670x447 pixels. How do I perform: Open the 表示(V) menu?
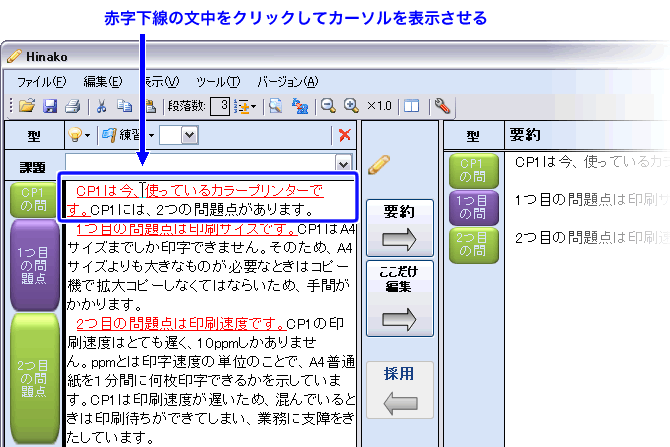[162, 82]
